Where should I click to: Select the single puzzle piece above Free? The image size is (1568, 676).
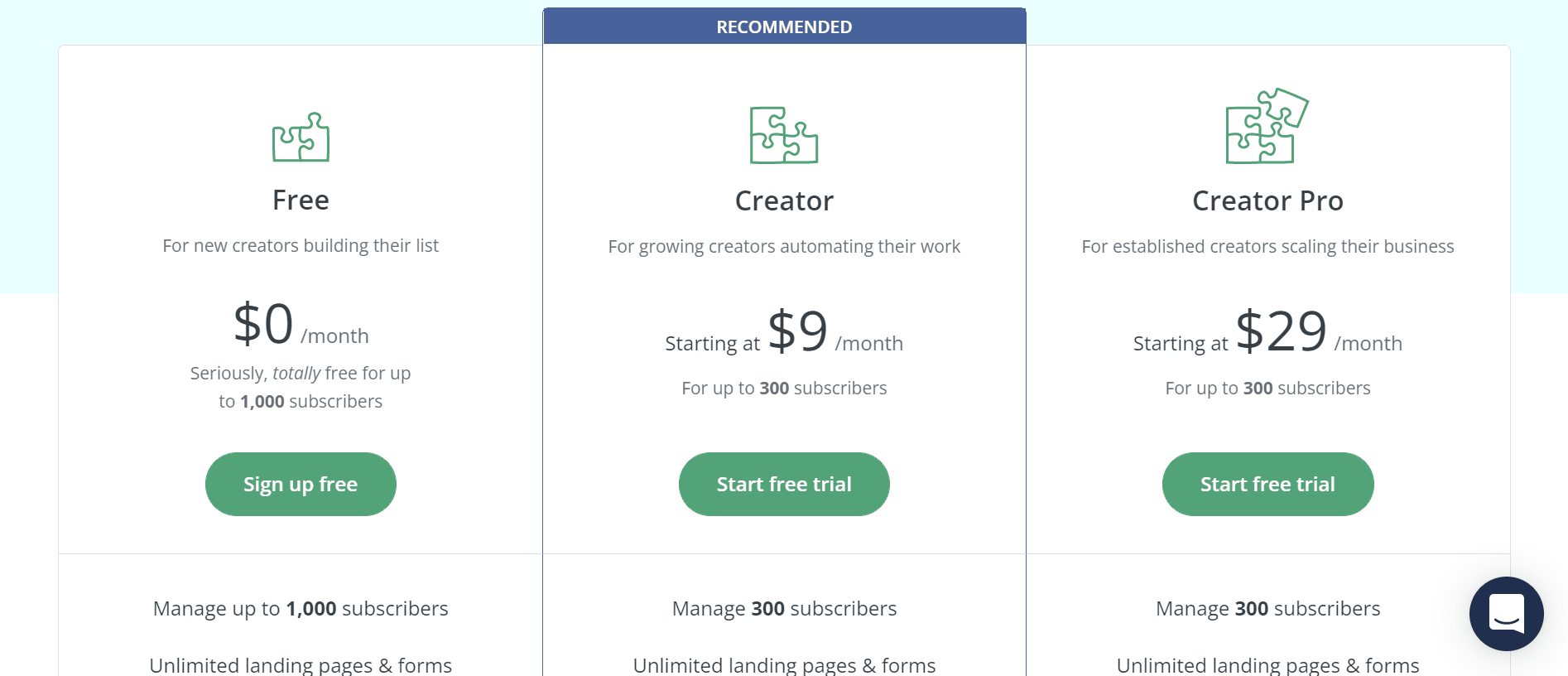(301, 138)
